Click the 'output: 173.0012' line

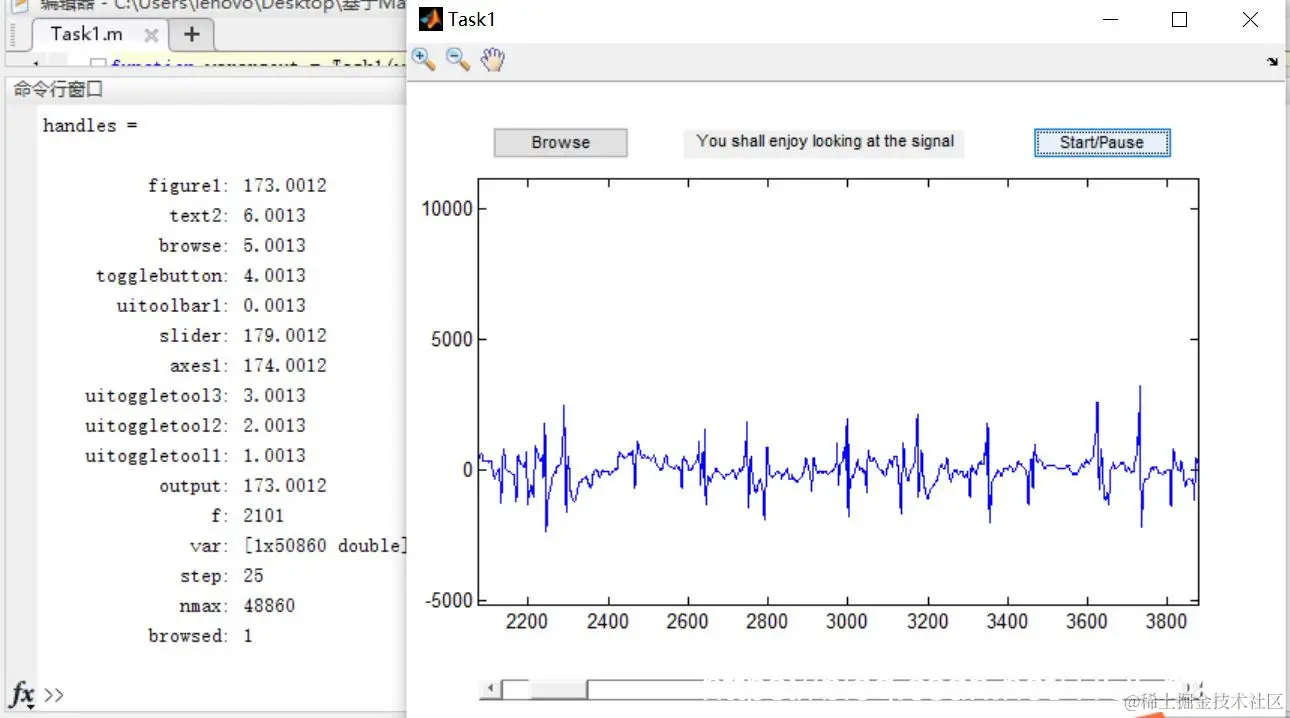tap(243, 486)
